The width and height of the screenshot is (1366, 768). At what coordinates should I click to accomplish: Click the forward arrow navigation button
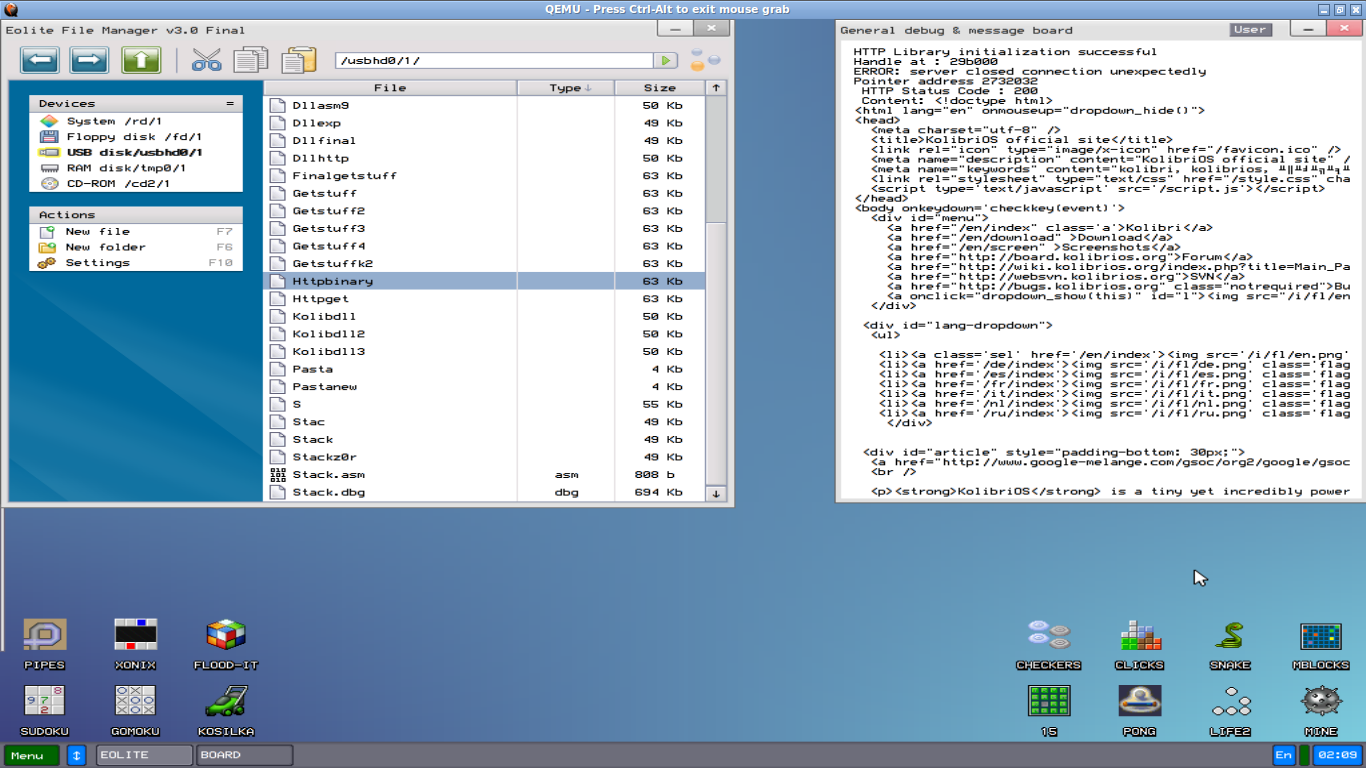coord(89,61)
